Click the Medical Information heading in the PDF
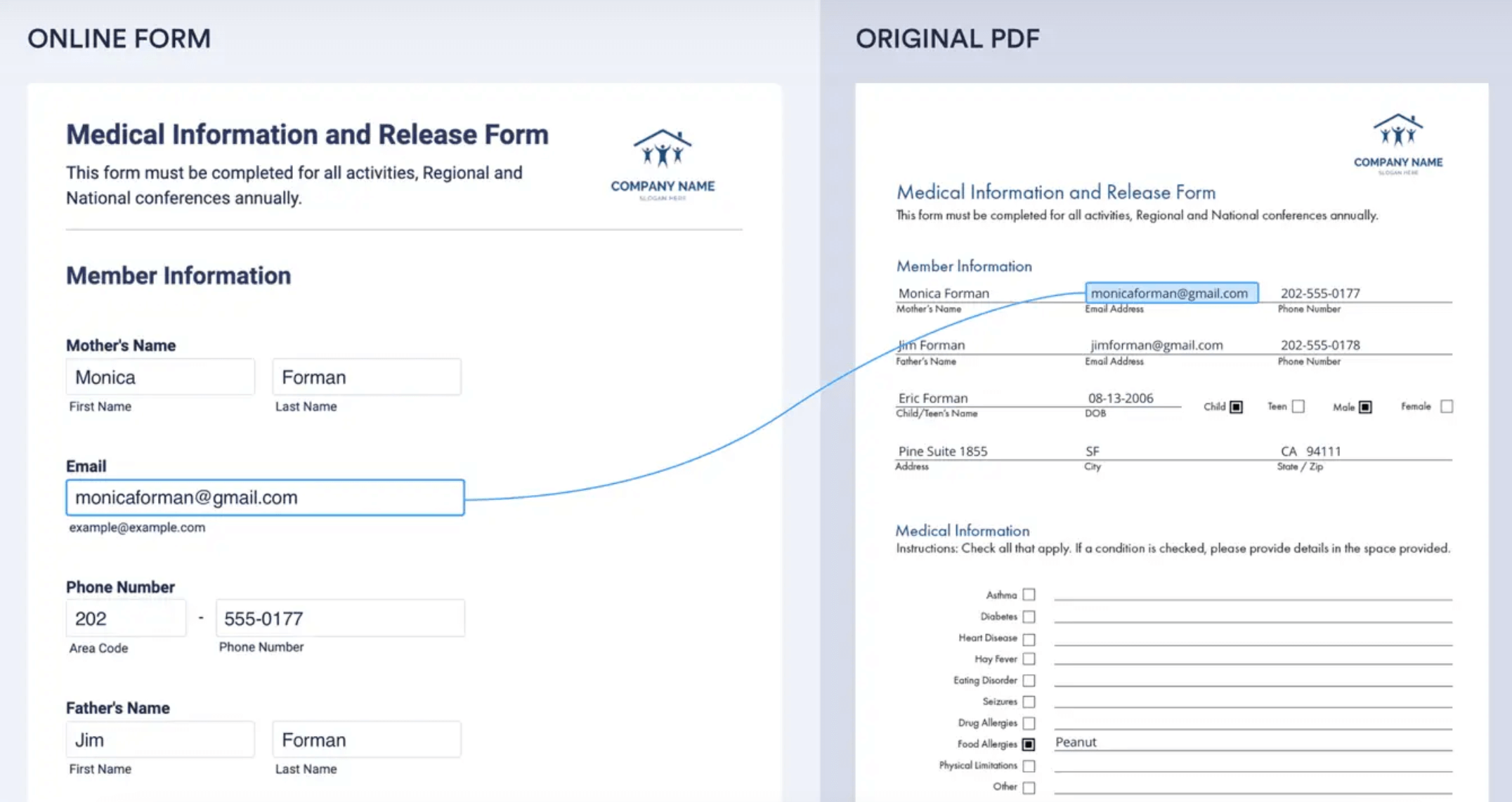Screen dimensions: 1512x802 (963, 531)
